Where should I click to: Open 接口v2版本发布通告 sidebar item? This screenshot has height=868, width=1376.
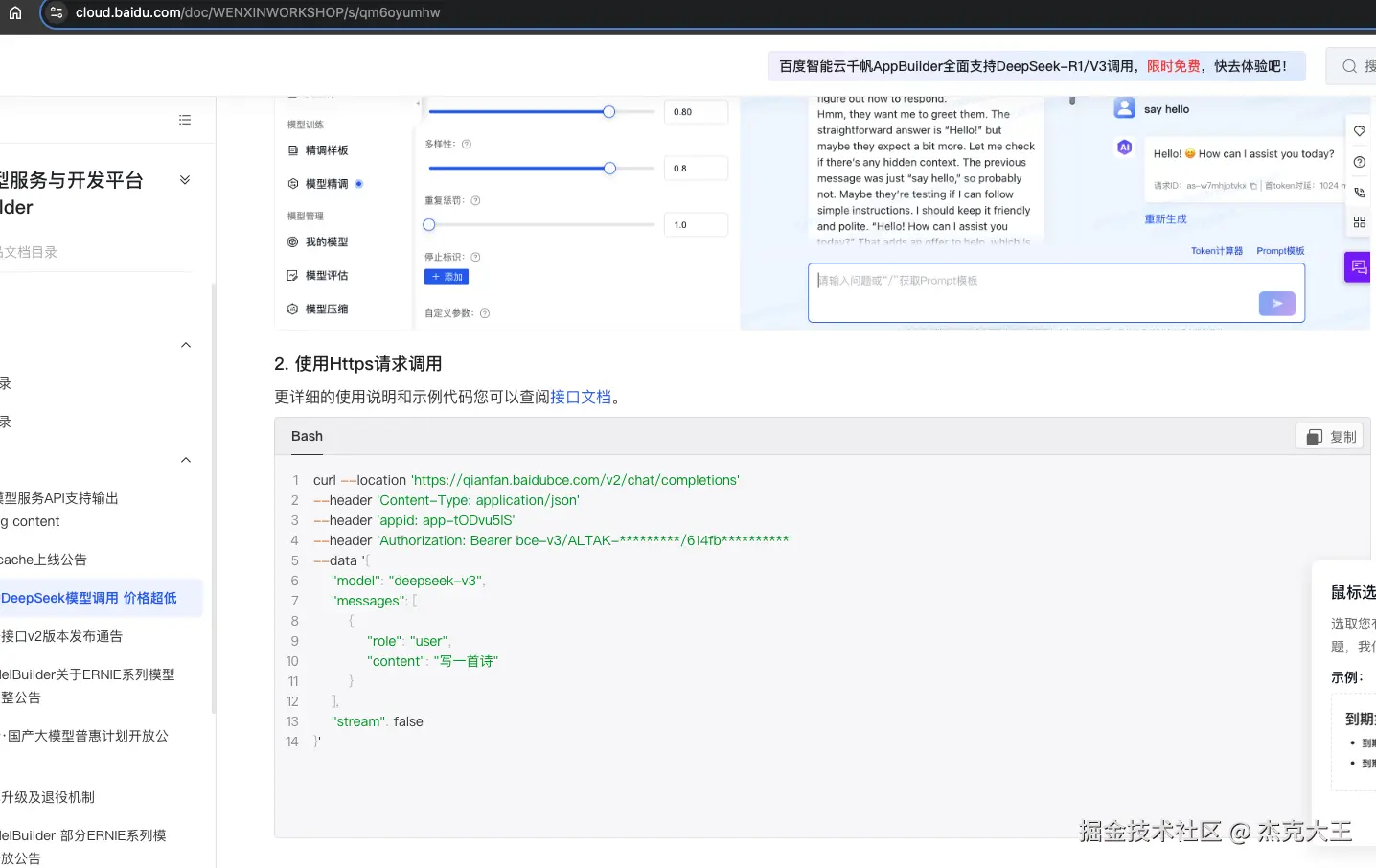pyautogui.click(x=61, y=636)
